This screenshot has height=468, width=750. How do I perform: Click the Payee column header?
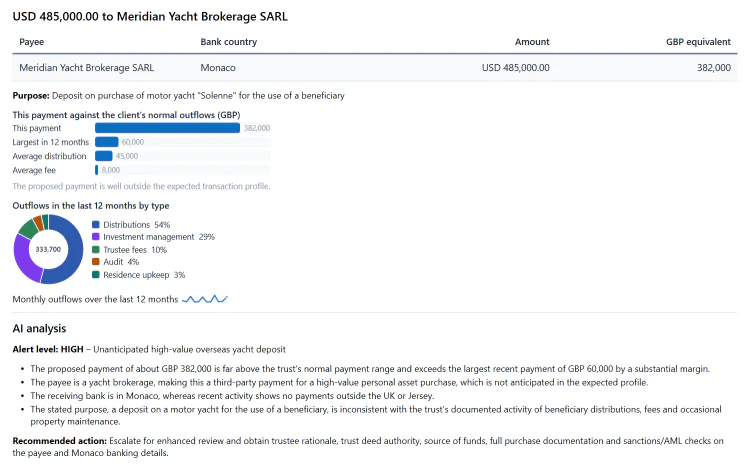32,42
